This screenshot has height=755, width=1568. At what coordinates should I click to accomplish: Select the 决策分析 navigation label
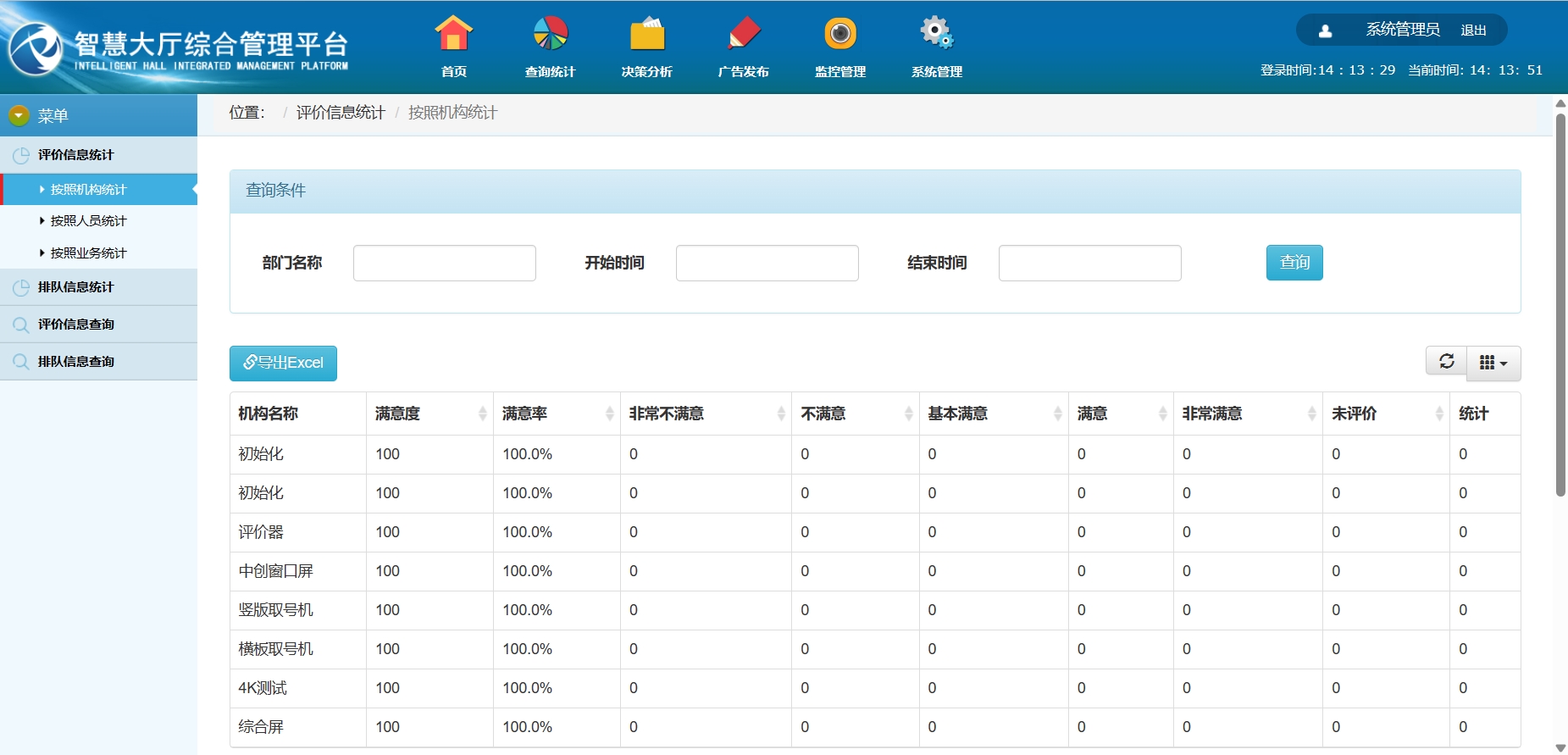(x=647, y=72)
